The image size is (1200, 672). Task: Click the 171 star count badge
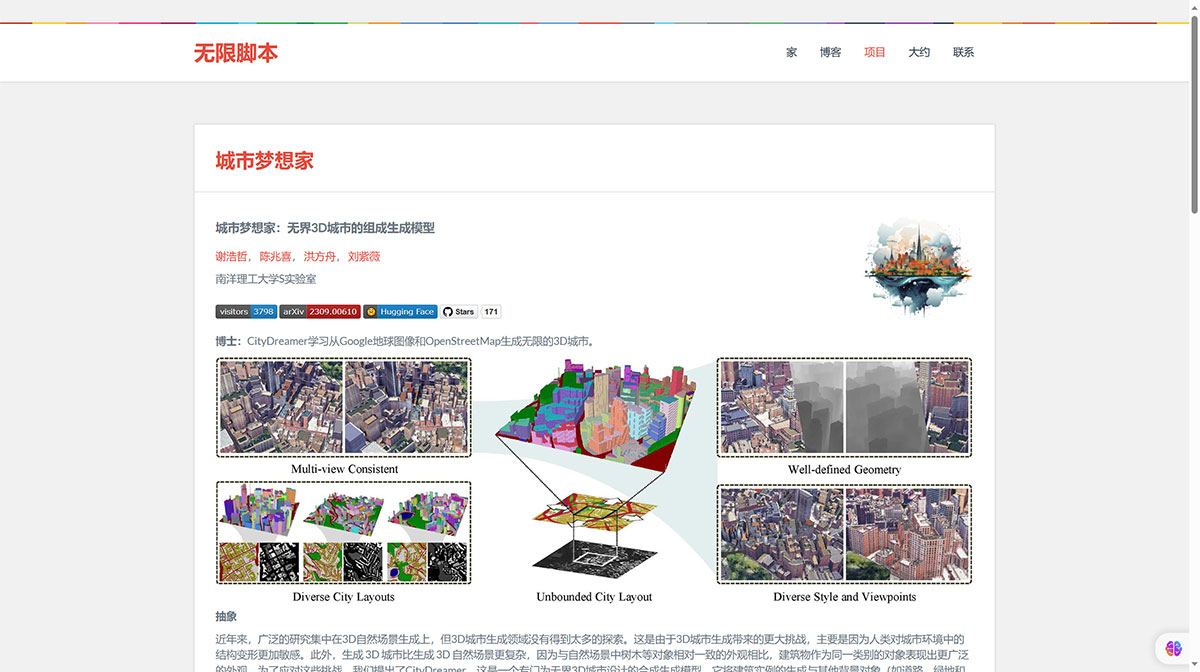point(490,311)
